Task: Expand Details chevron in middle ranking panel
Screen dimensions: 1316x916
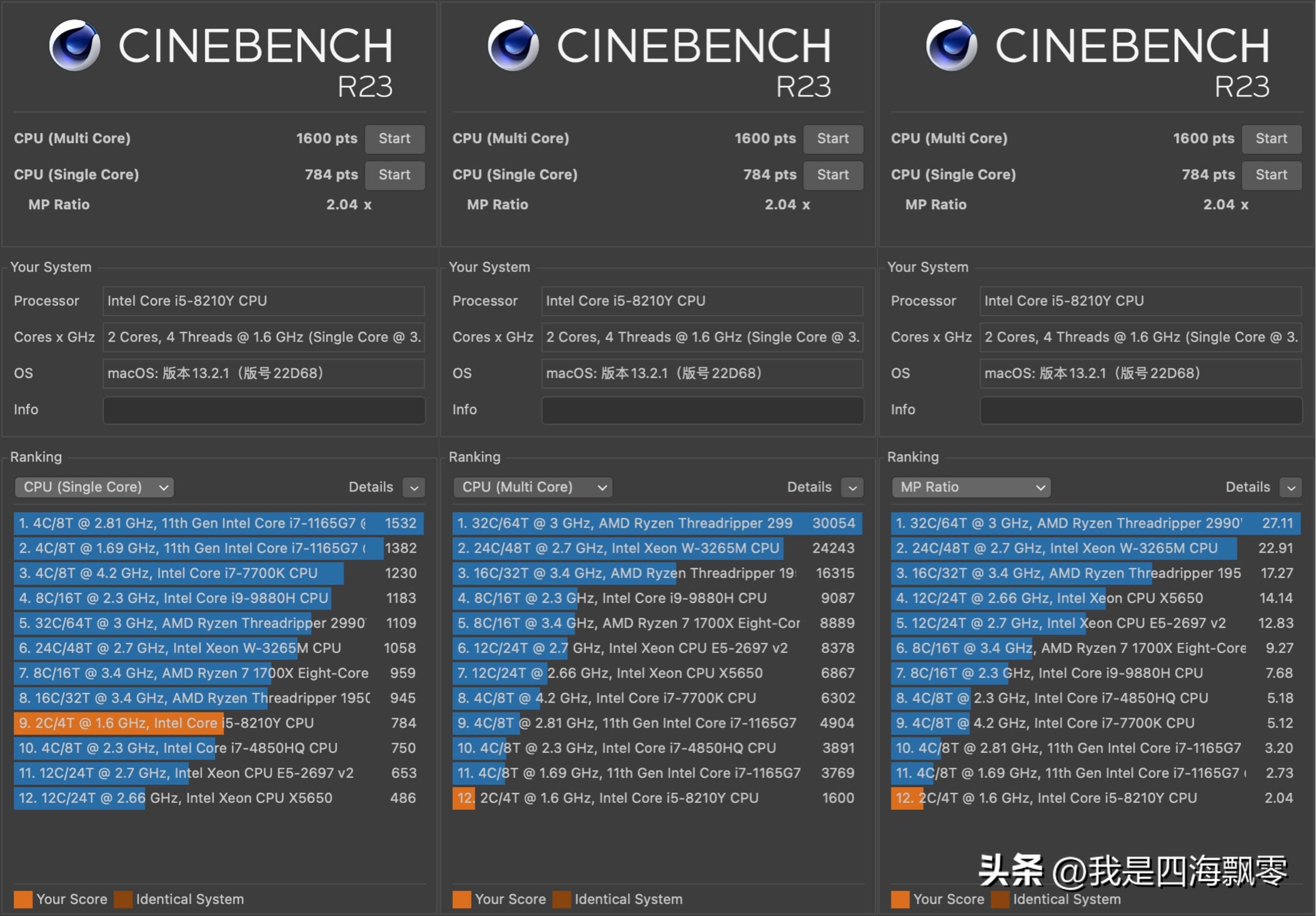Action: (852, 487)
